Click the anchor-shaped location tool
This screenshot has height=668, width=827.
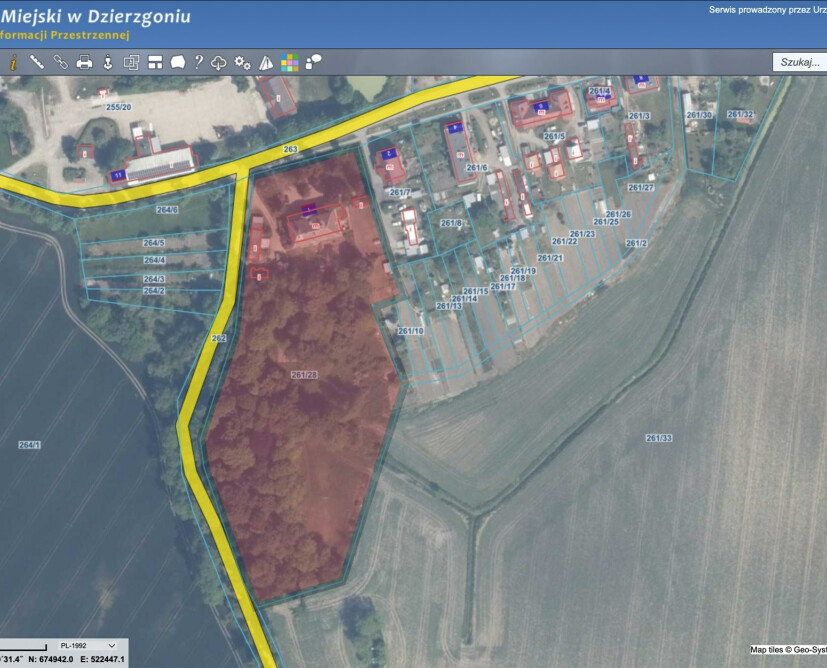[108, 62]
